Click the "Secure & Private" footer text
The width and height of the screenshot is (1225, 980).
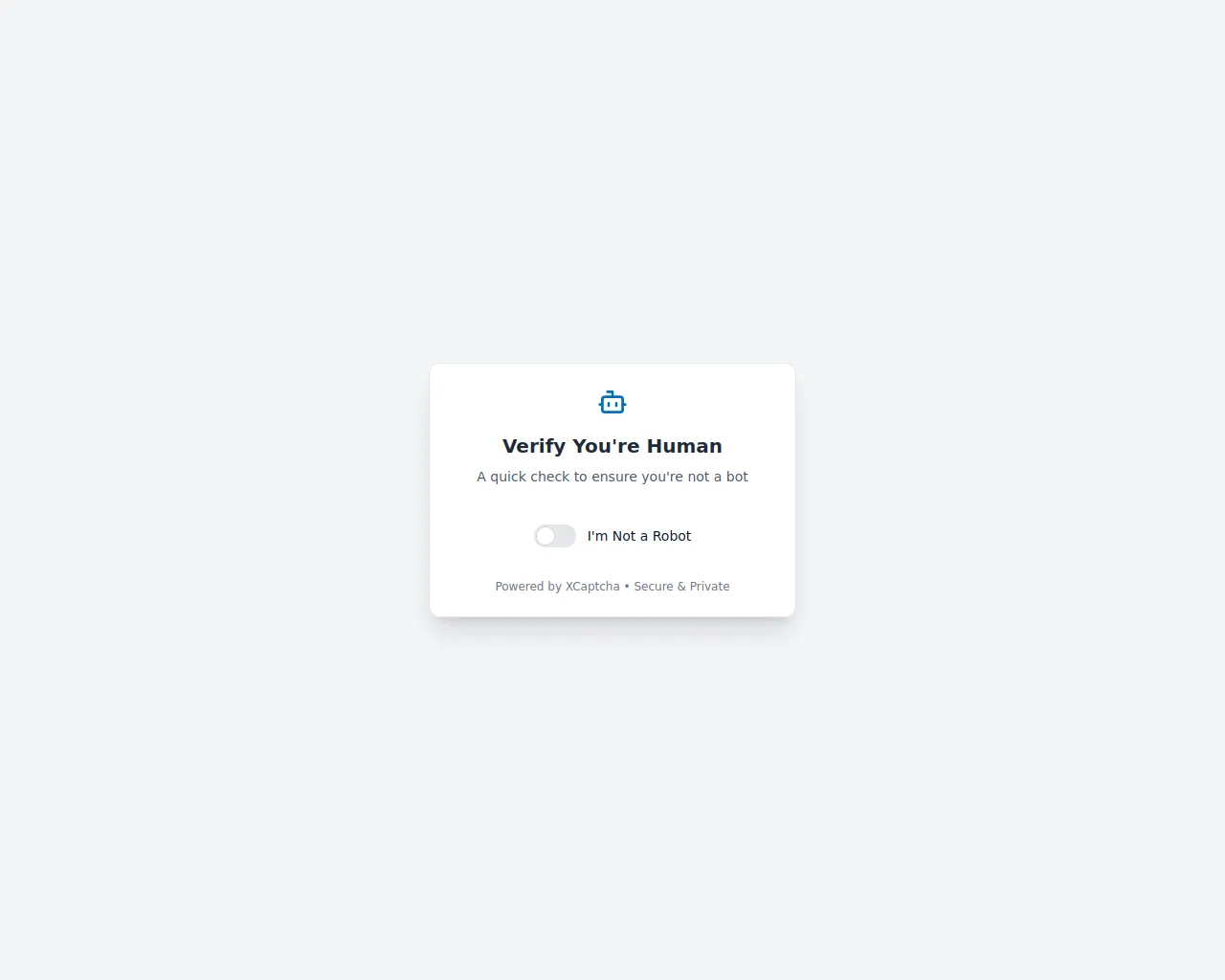click(x=681, y=587)
